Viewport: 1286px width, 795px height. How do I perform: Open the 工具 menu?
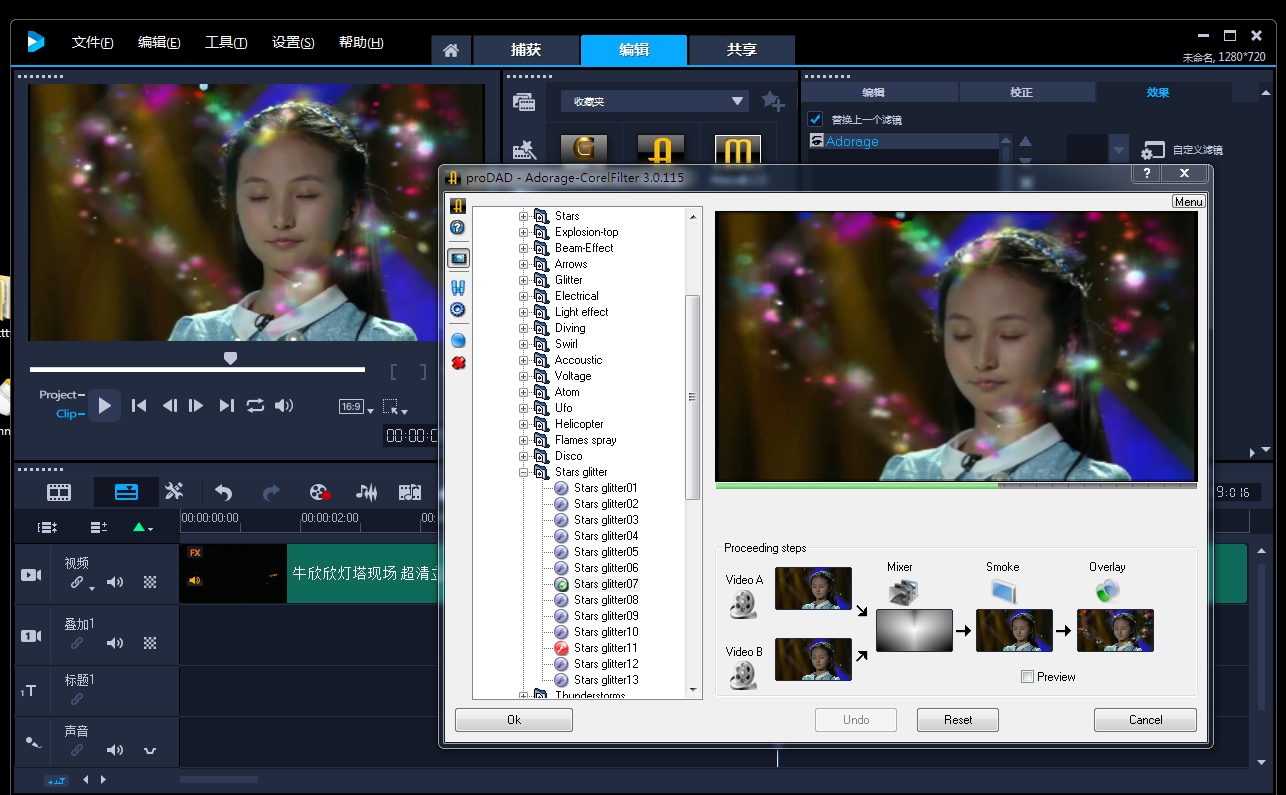pyautogui.click(x=226, y=43)
